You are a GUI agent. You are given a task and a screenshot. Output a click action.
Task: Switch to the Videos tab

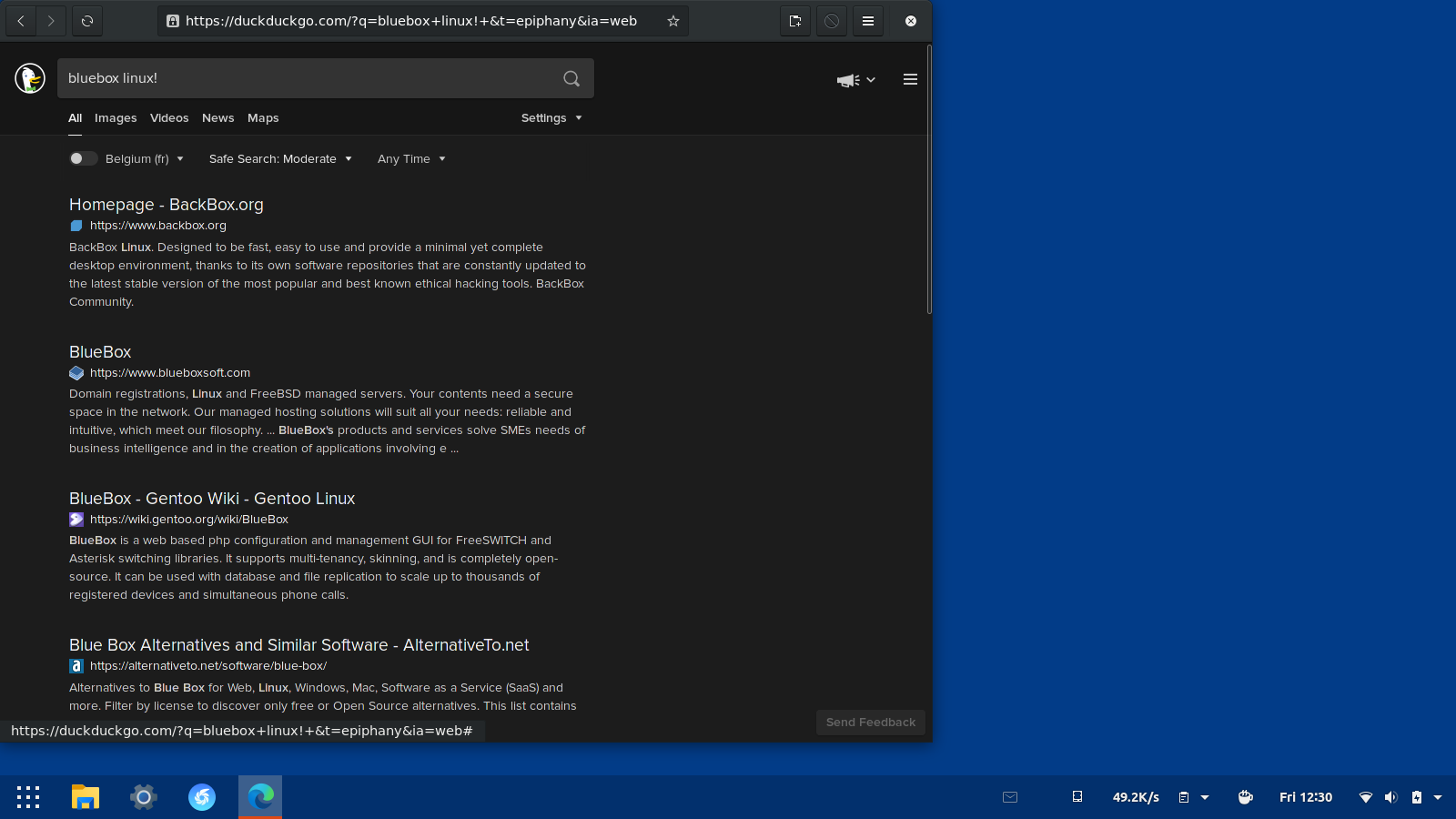[x=169, y=118]
